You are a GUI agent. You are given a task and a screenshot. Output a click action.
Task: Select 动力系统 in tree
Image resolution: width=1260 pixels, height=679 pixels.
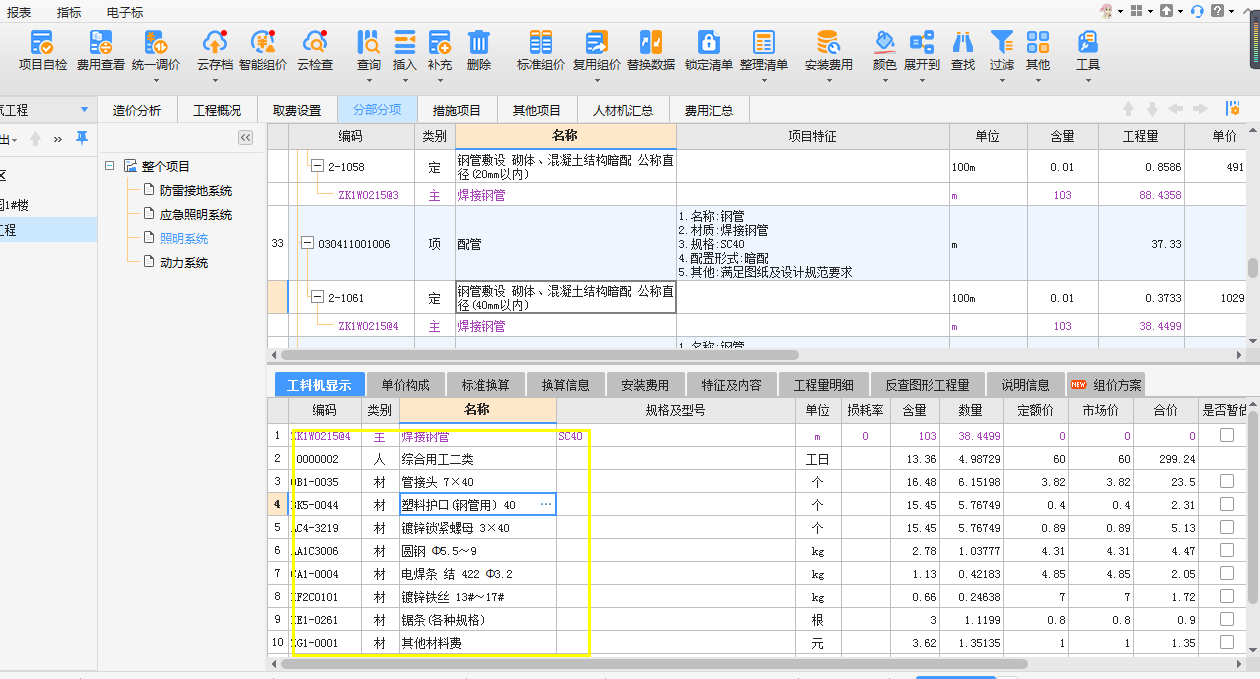pos(184,262)
